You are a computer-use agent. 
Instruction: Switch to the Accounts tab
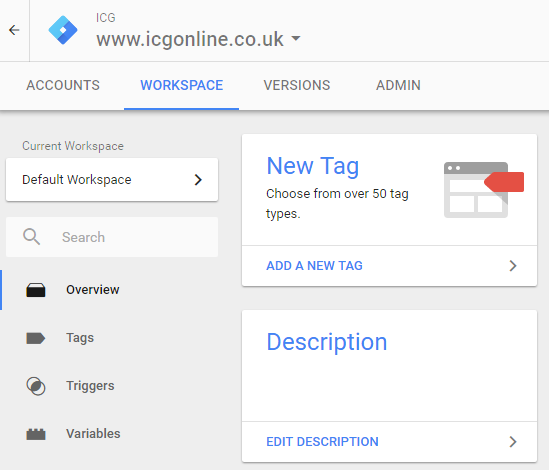(x=63, y=85)
